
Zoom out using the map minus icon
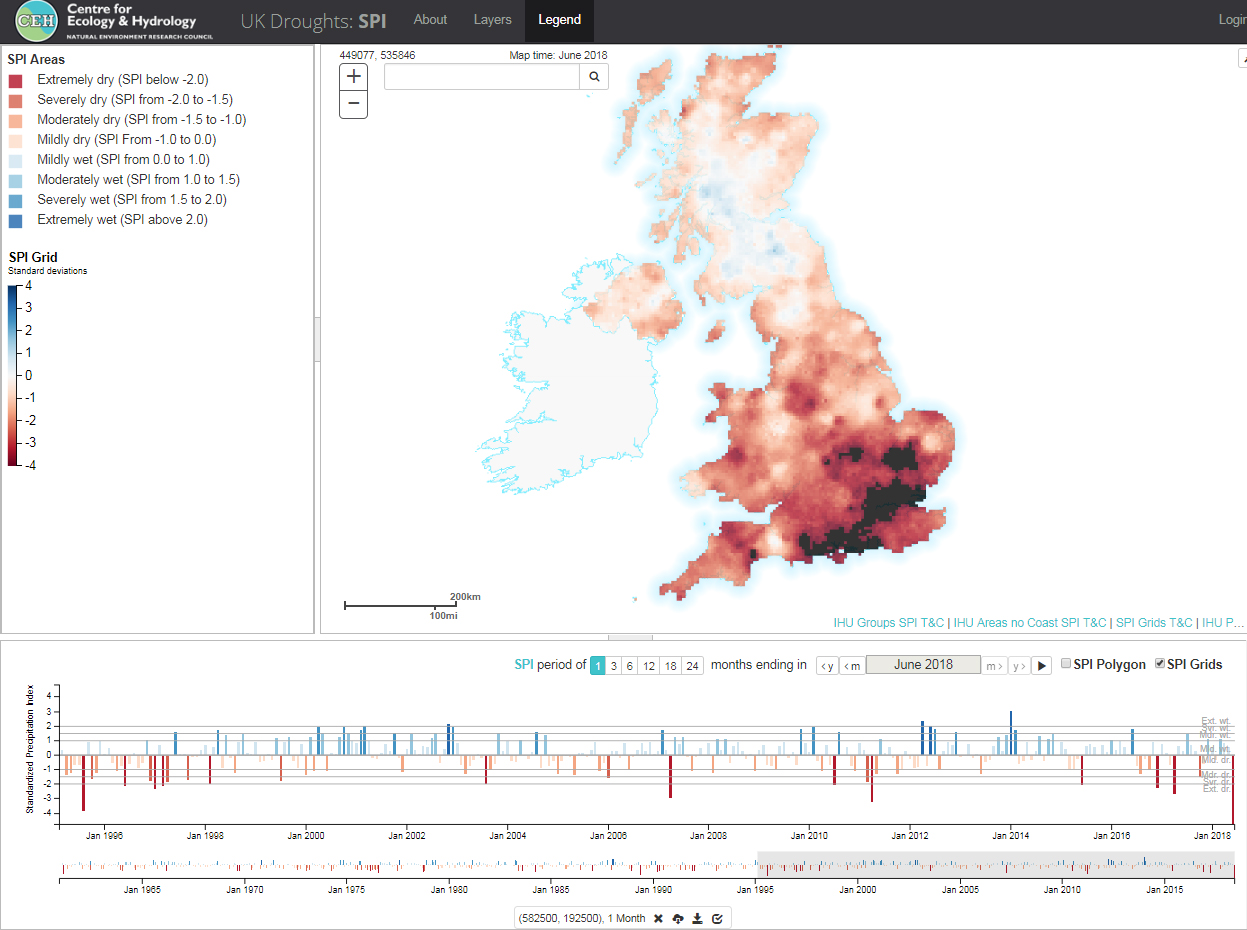click(353, 103)
